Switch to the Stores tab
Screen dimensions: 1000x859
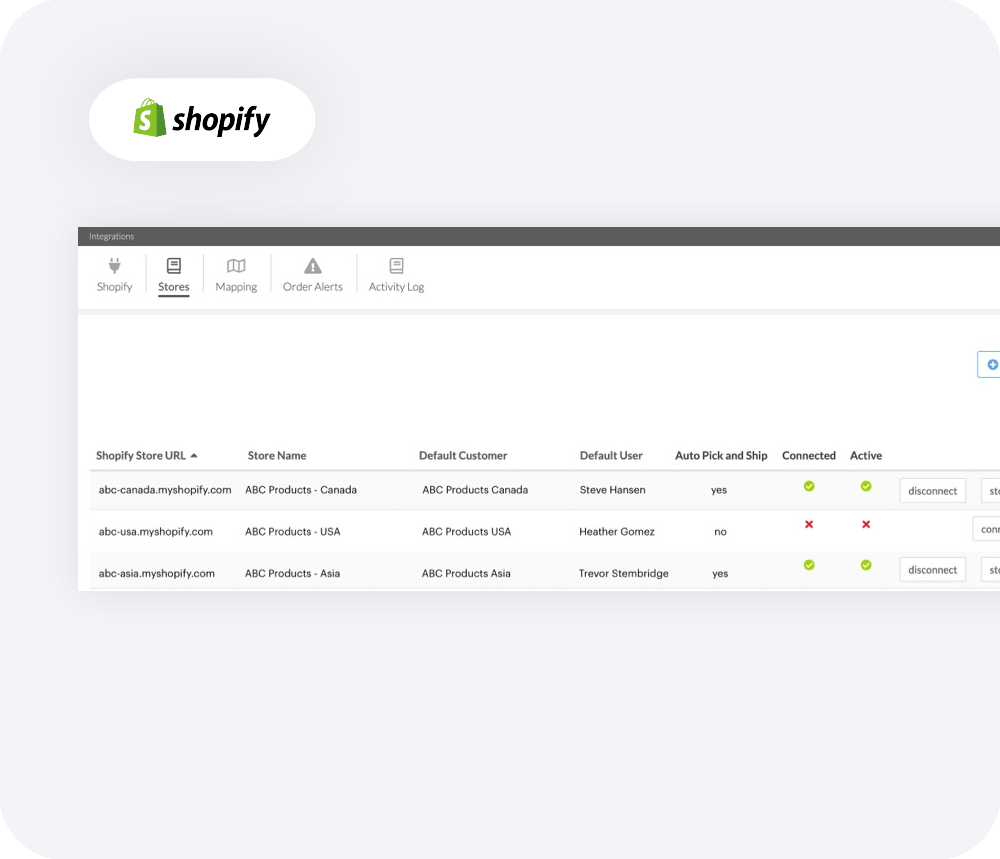(173, 275)
